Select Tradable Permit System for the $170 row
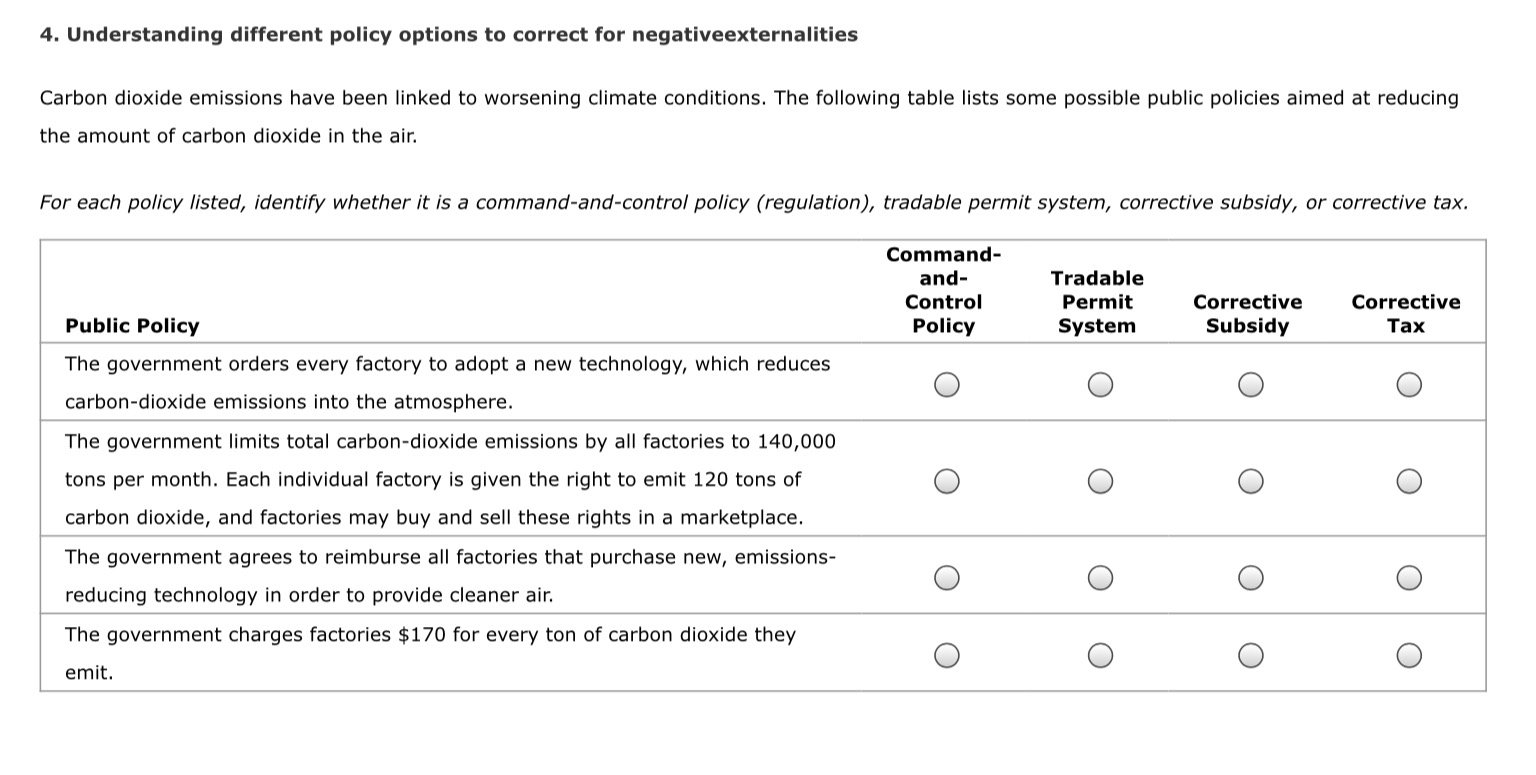 [1100, 655]
